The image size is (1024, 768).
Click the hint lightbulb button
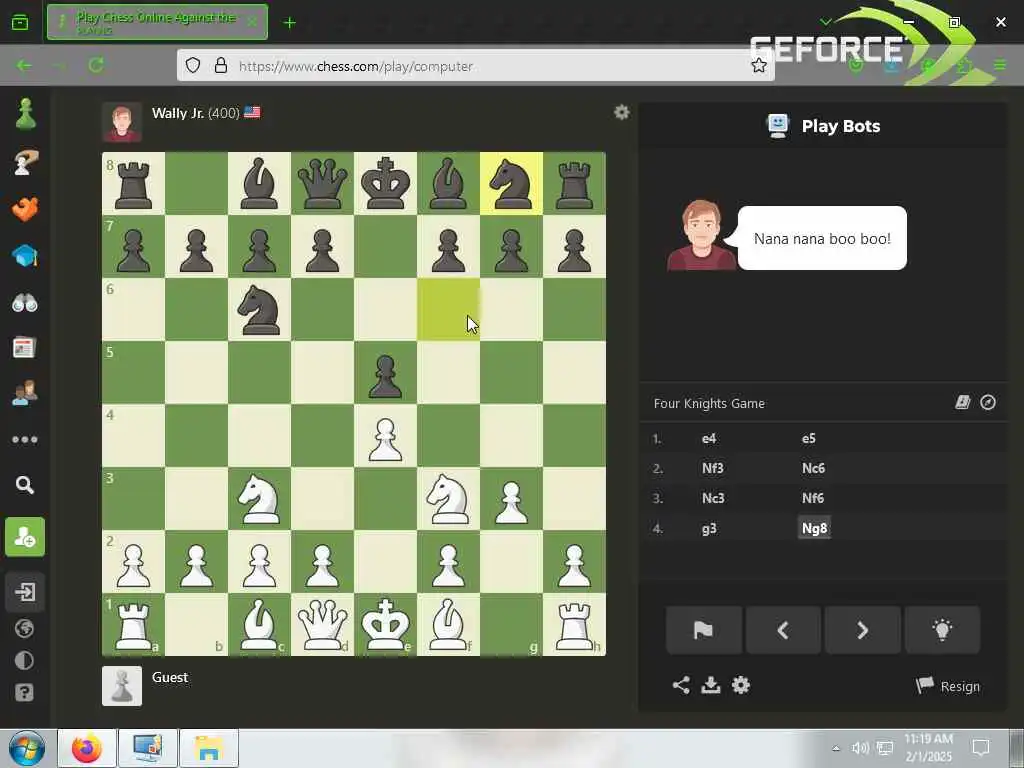pyautogui.click(x=942, y=630)
